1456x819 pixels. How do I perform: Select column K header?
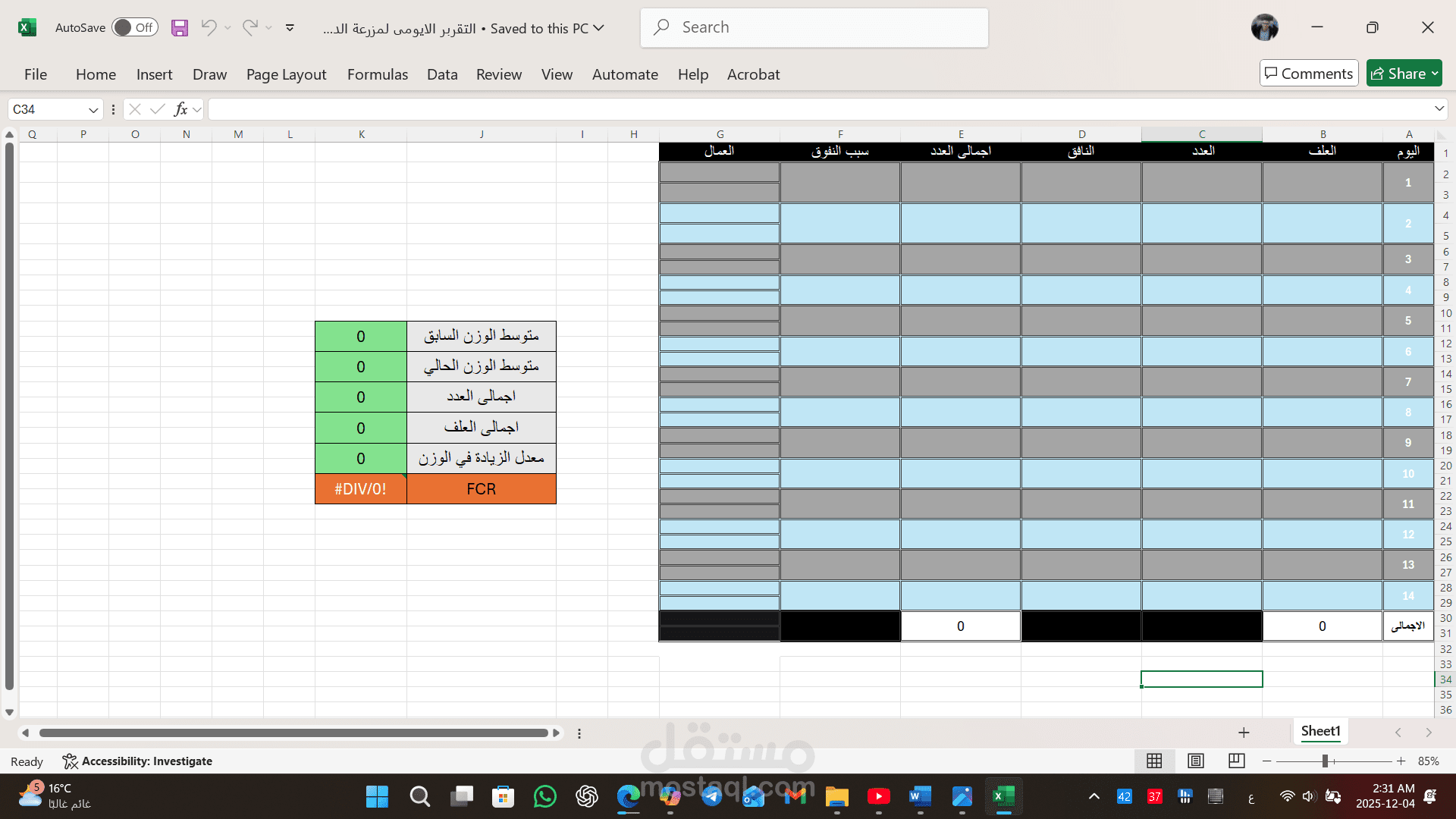coord(361,134)
